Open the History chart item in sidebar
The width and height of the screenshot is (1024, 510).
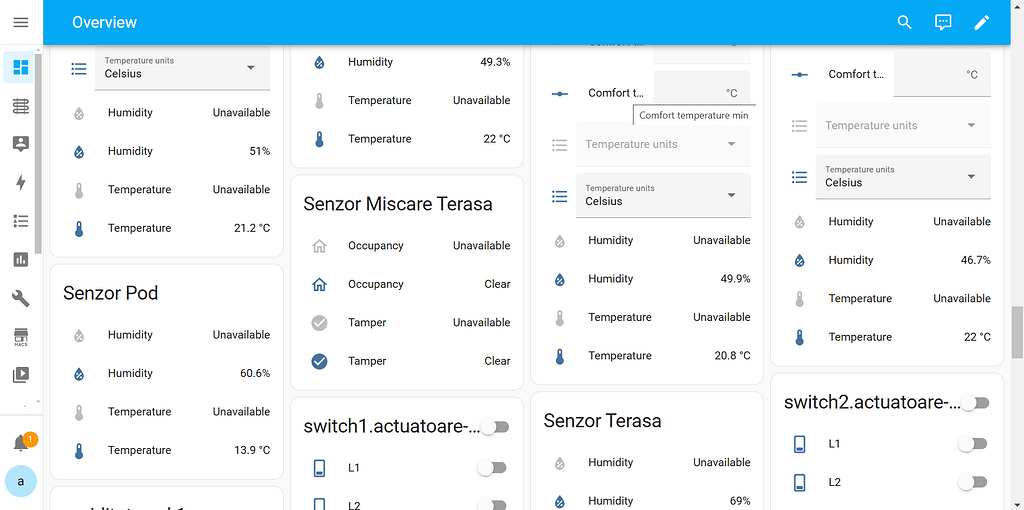[21, 259]
